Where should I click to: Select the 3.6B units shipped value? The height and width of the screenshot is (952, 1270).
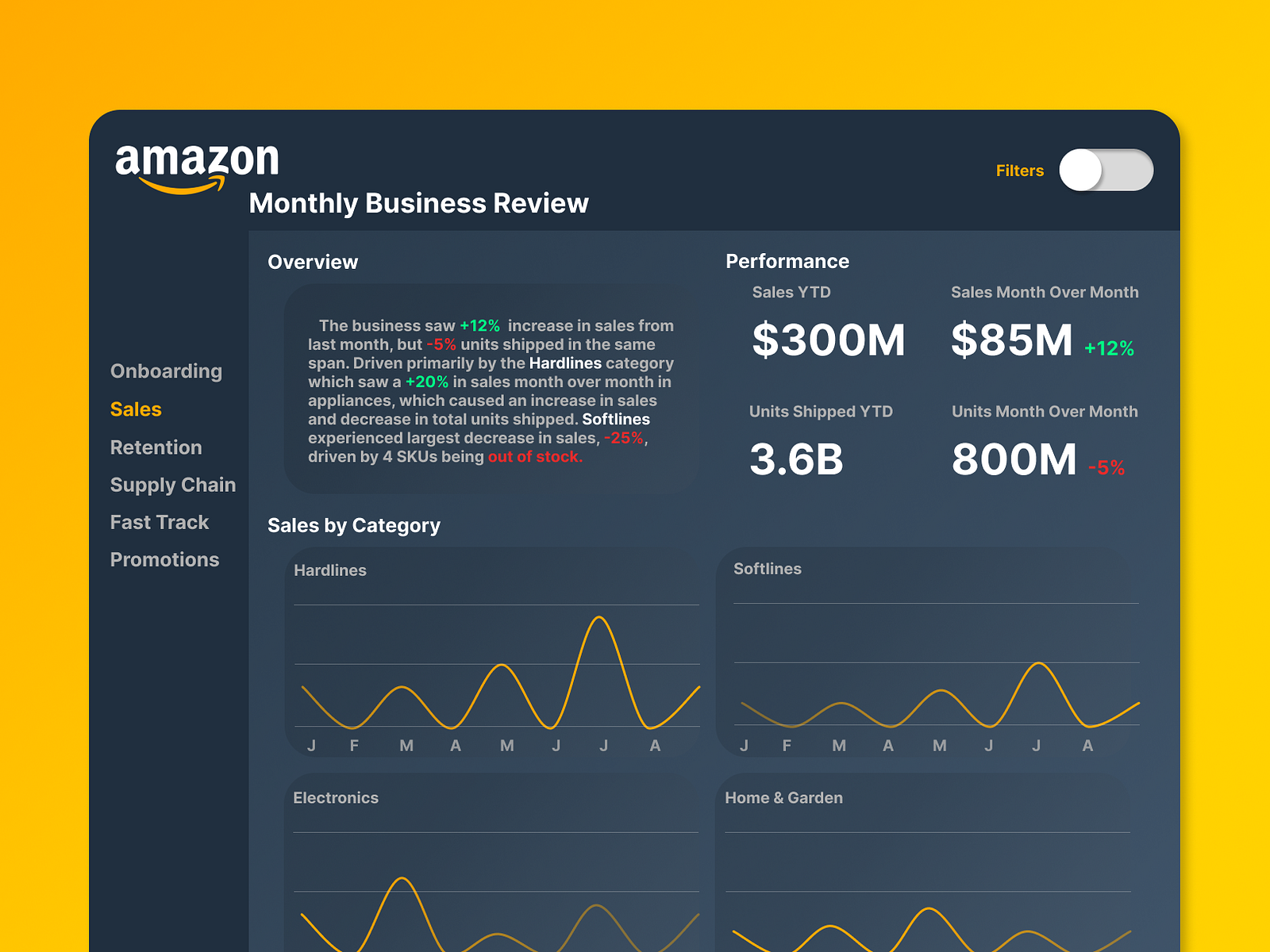point(796,459)
